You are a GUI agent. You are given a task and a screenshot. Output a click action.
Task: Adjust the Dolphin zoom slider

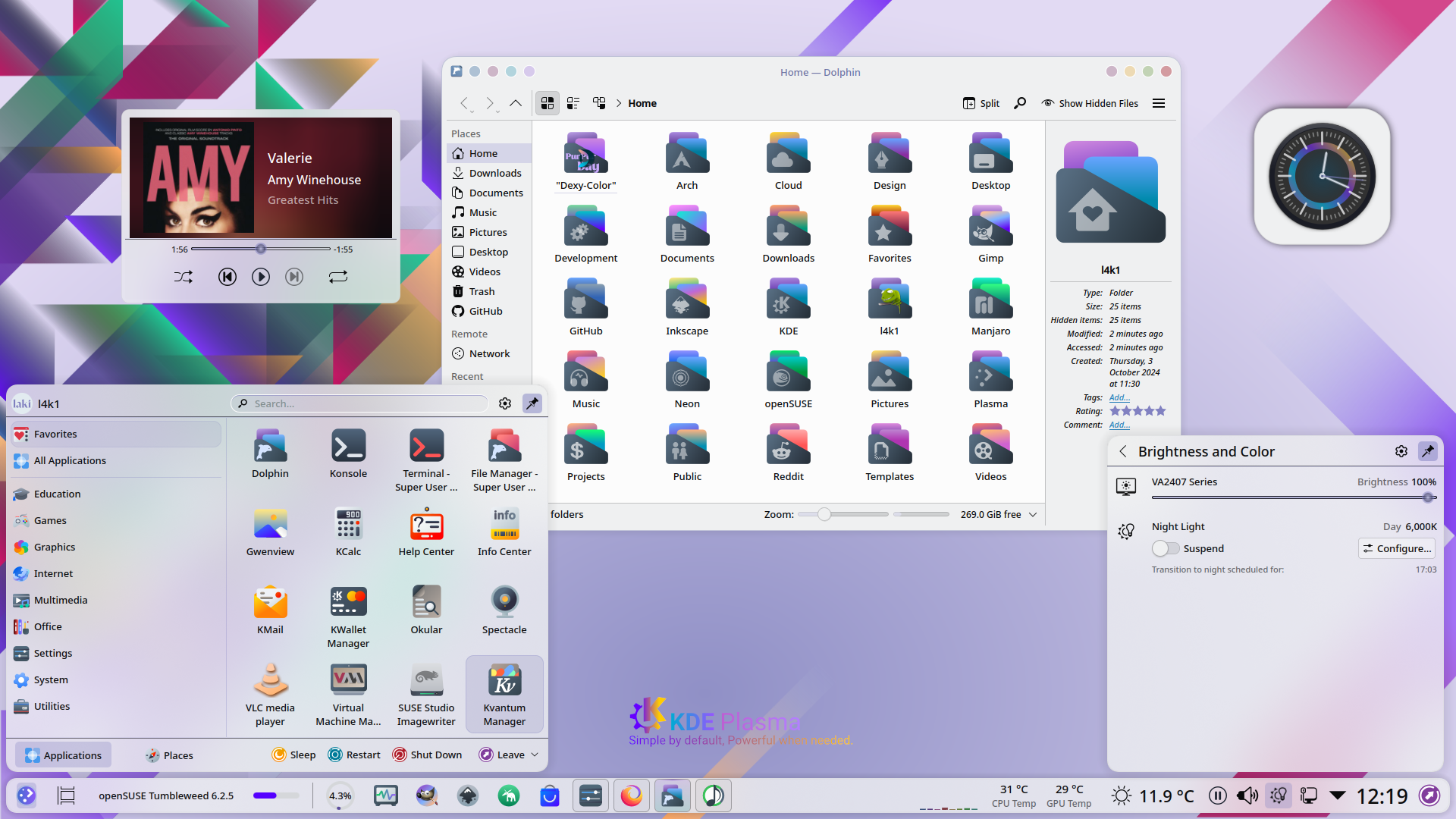843,514
